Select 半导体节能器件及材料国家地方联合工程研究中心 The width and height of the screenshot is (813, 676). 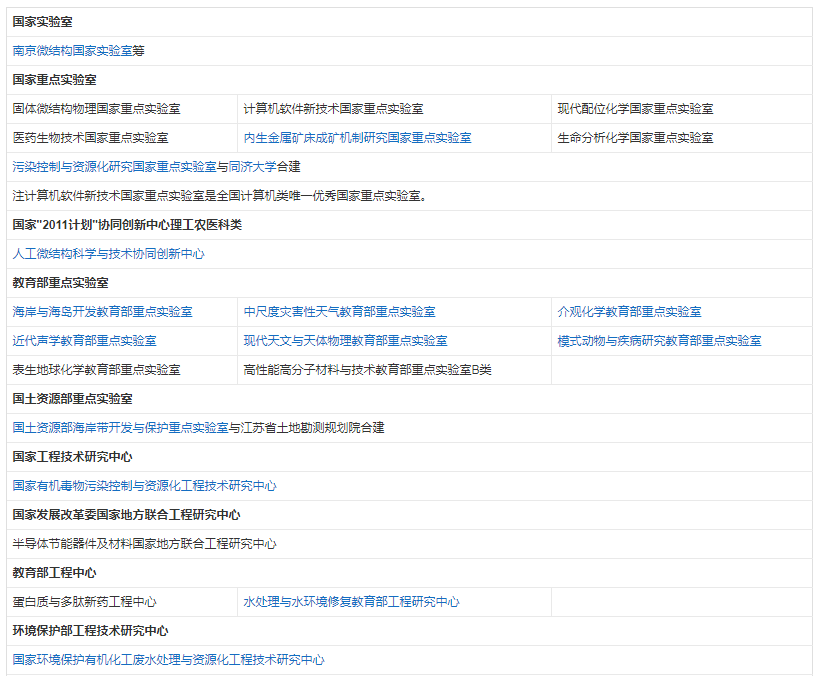pos(143,544)
